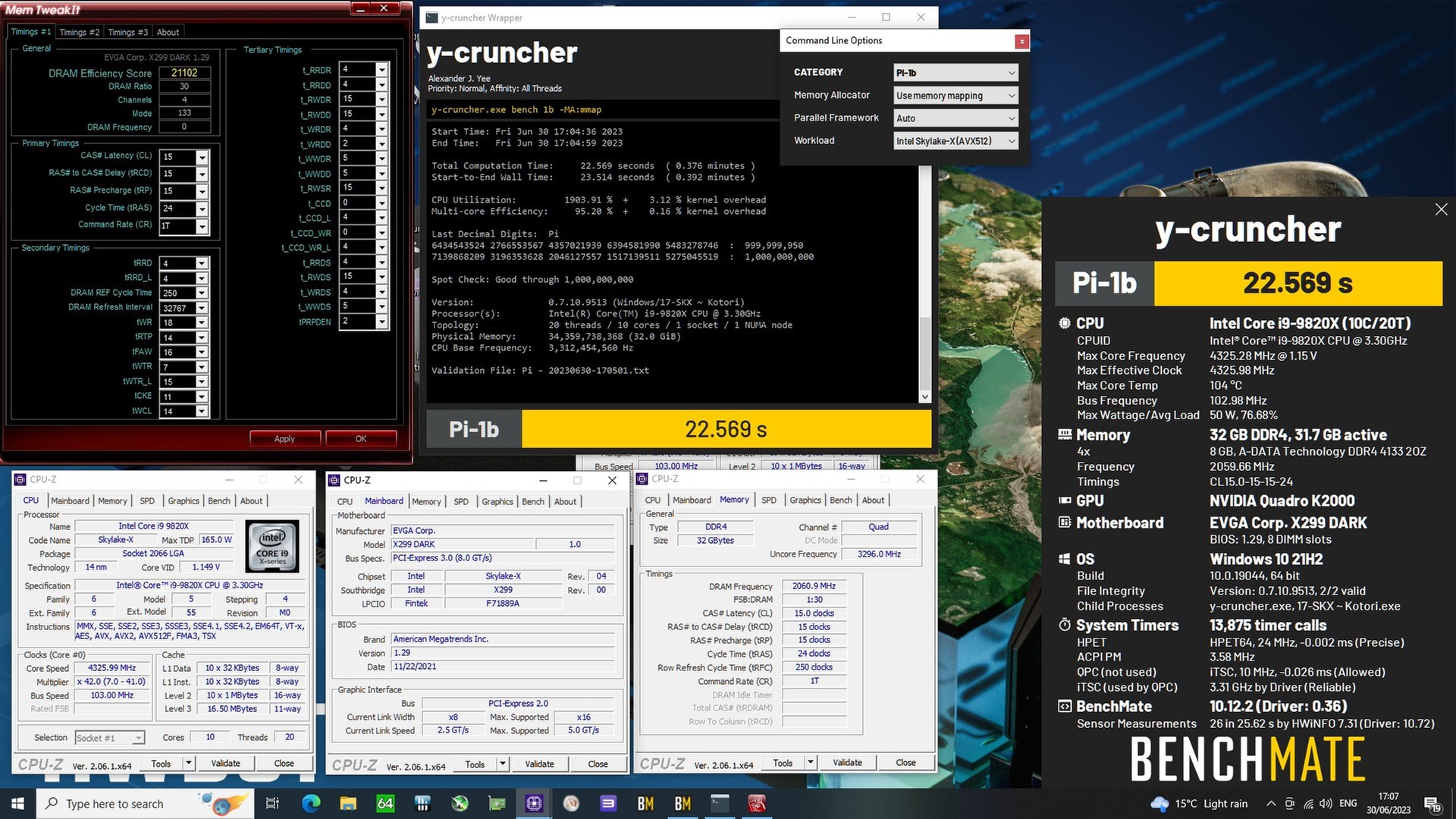This screenshot has width=1456, height=819.
Task: Open the Memory Allocator dropdown
Action: tap(955, 96)
